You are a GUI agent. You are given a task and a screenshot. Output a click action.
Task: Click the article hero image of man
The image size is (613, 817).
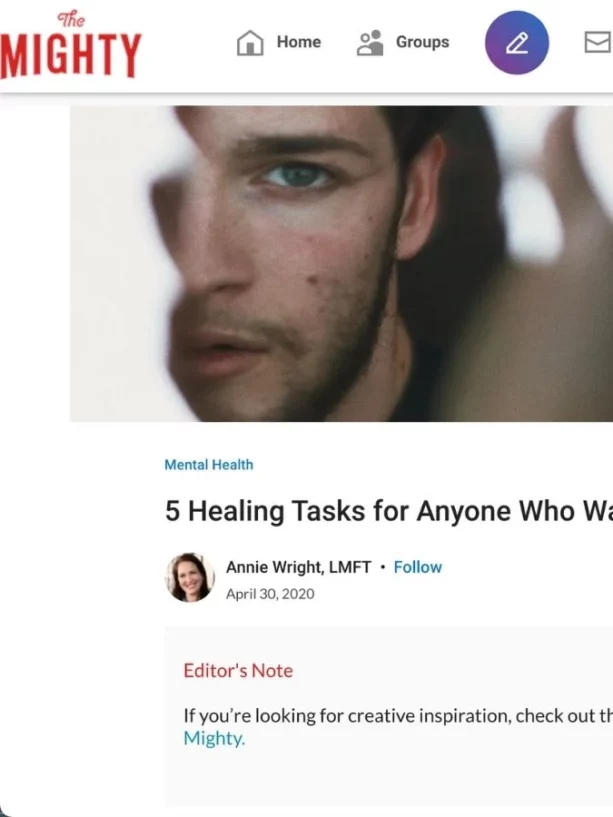coord(341,264)
